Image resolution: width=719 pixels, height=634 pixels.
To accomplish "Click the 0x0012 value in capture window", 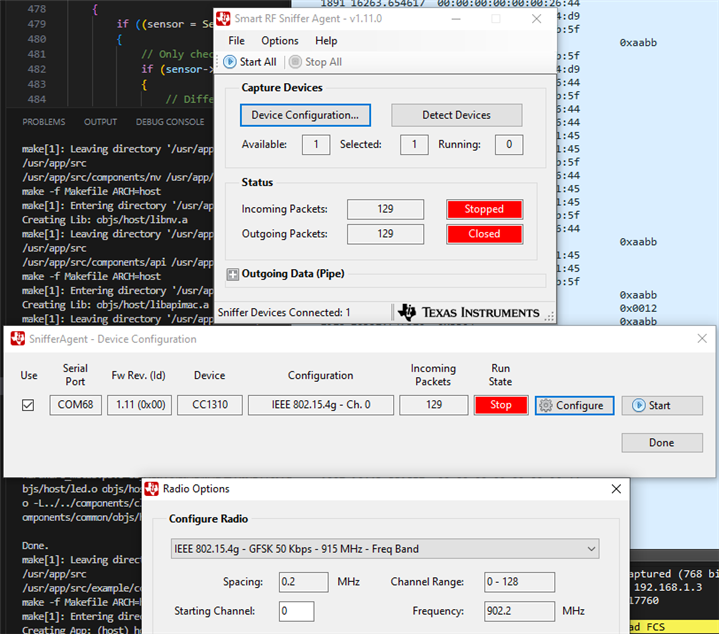I will coord(638,309).
